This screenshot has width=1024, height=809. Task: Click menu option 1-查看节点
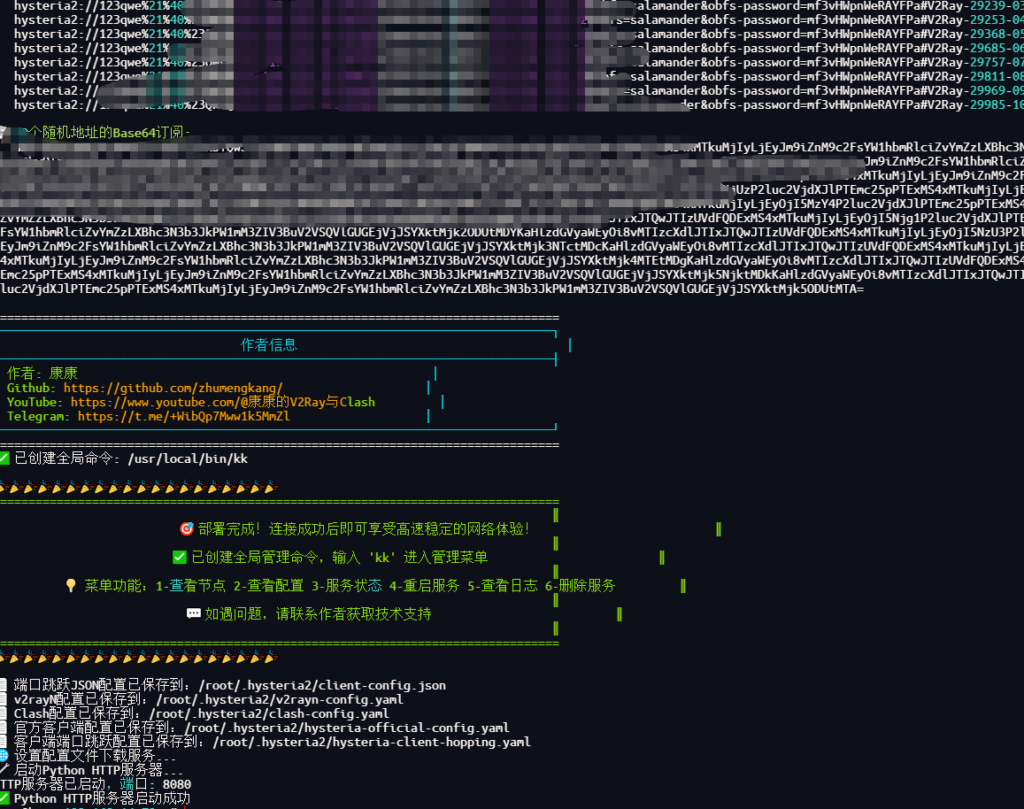(191, 586)
